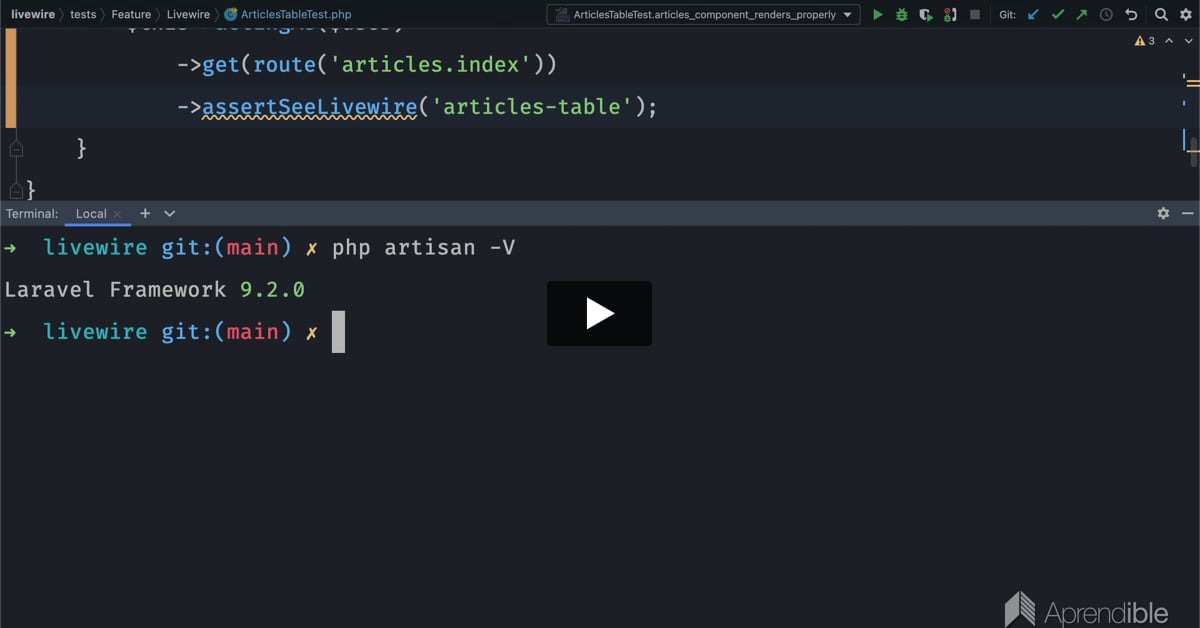Stop the running process
1200x628 pixels.
[975, 15]
